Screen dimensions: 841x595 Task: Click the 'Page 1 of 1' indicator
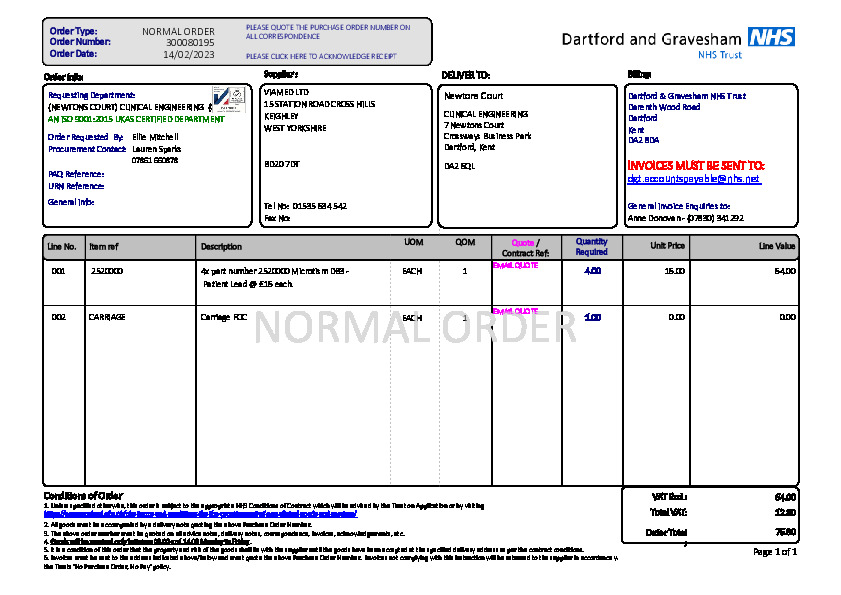[774, 552]
